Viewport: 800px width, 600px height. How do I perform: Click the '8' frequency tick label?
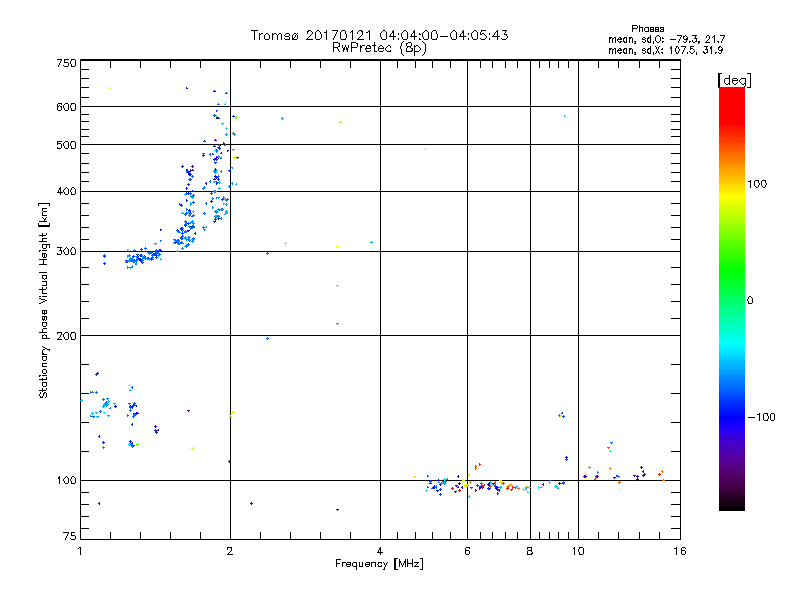coord(530,551)
